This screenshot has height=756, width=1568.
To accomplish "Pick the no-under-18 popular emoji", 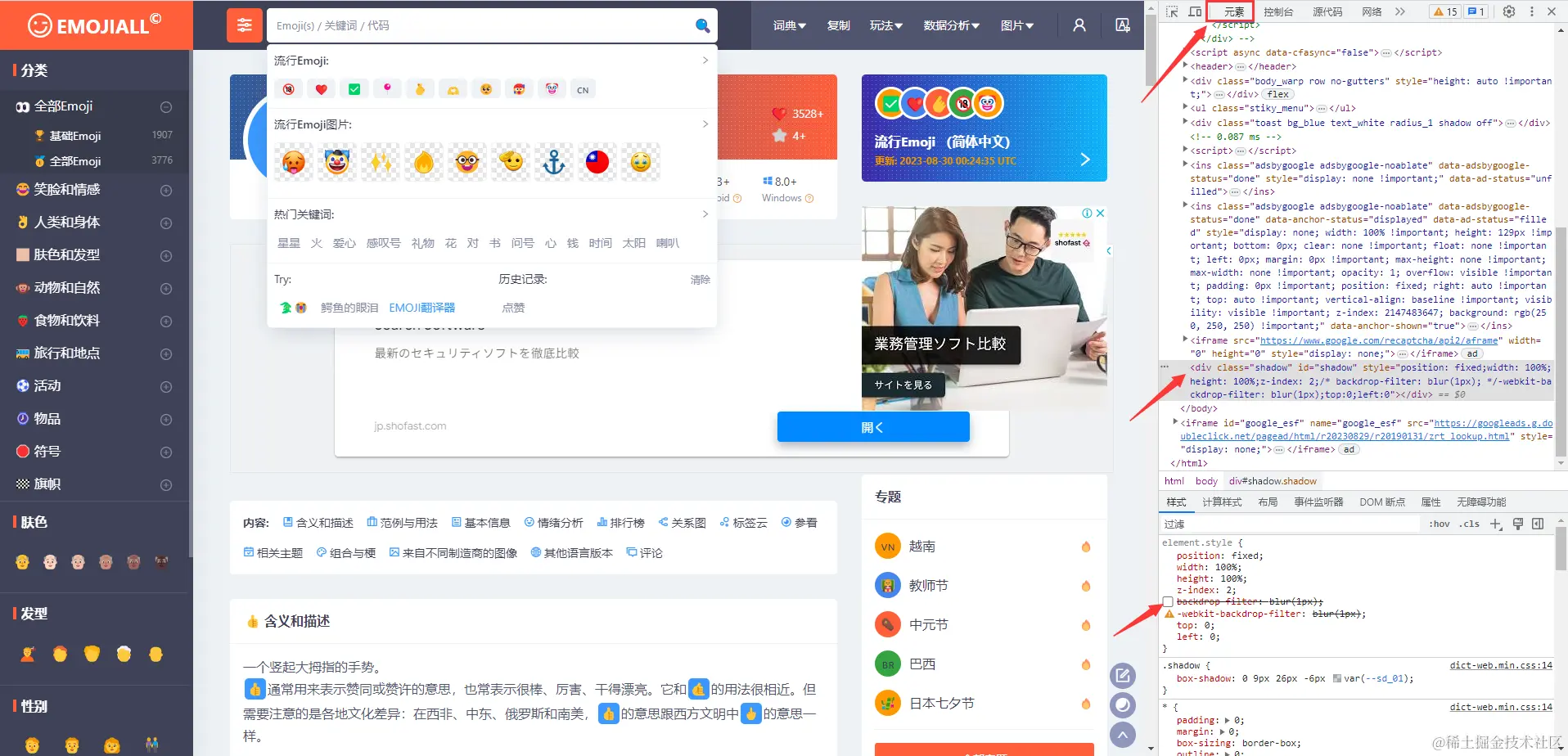I will click(288, 89).
